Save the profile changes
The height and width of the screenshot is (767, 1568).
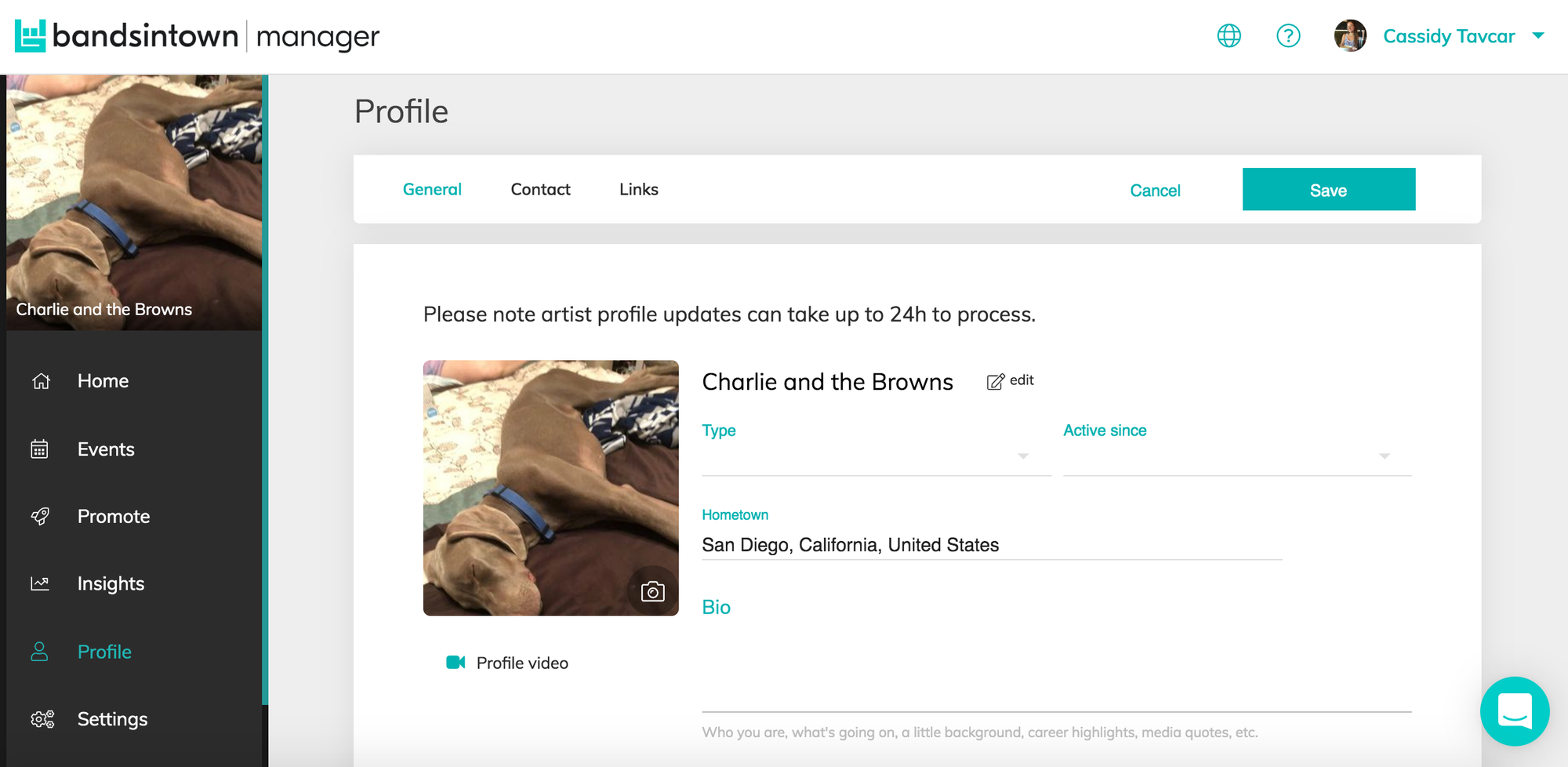point(1328,189)
